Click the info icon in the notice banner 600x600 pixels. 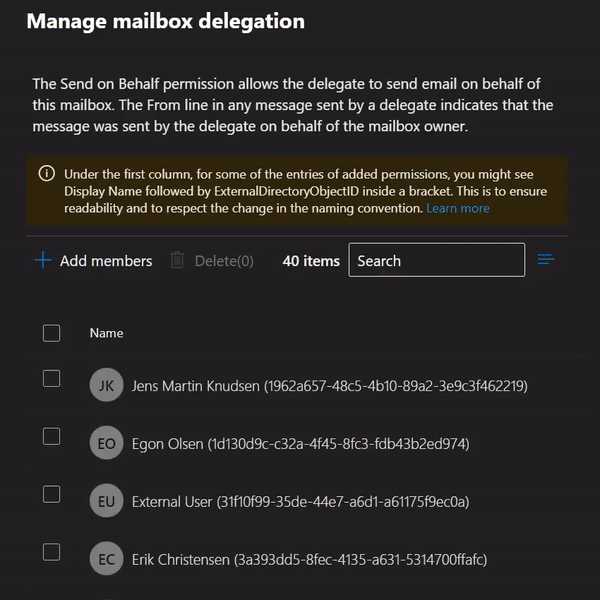click(x=46, y=173)
